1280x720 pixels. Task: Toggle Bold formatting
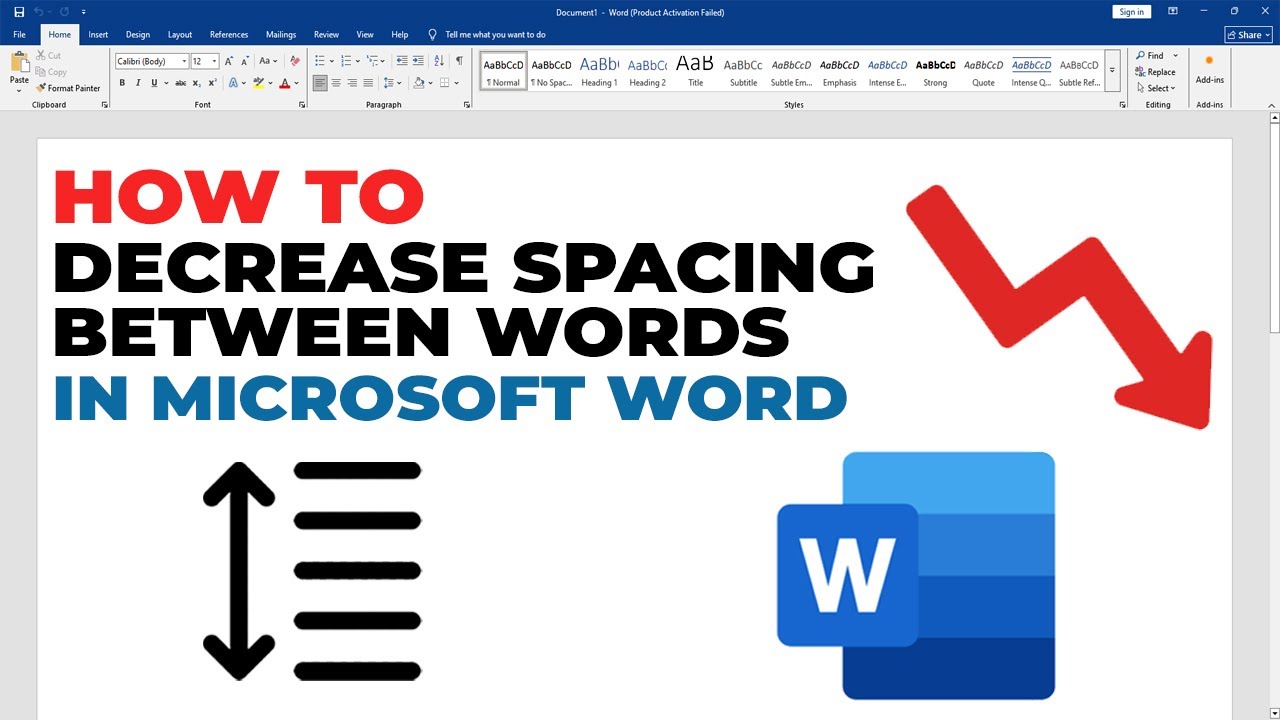click(122, 83)
